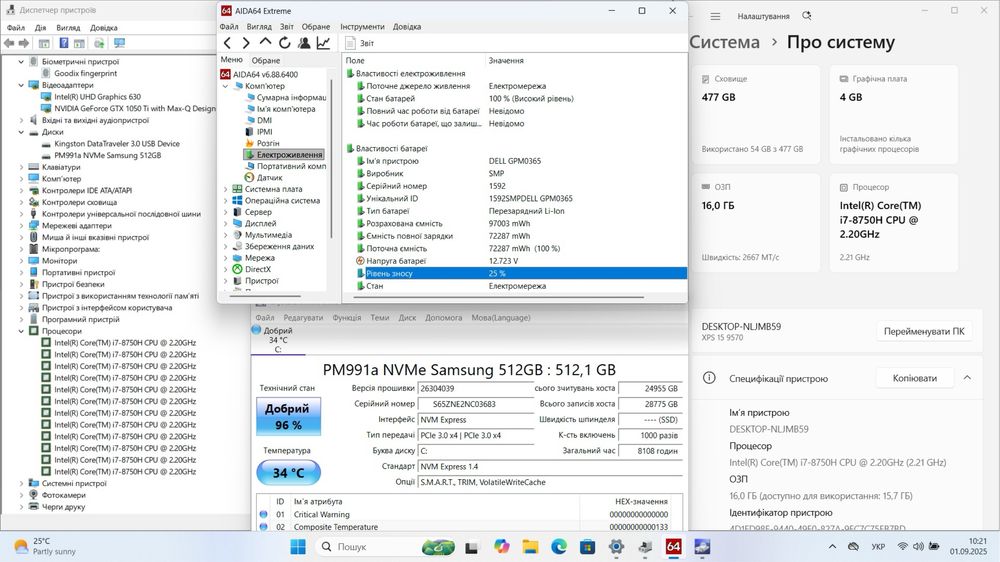
Task: Open Windows Start menu
Action: [298, 547]
